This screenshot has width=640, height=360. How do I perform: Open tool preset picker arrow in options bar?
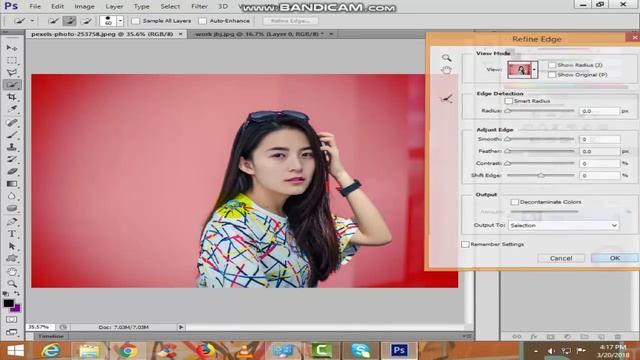coord(32,21)
